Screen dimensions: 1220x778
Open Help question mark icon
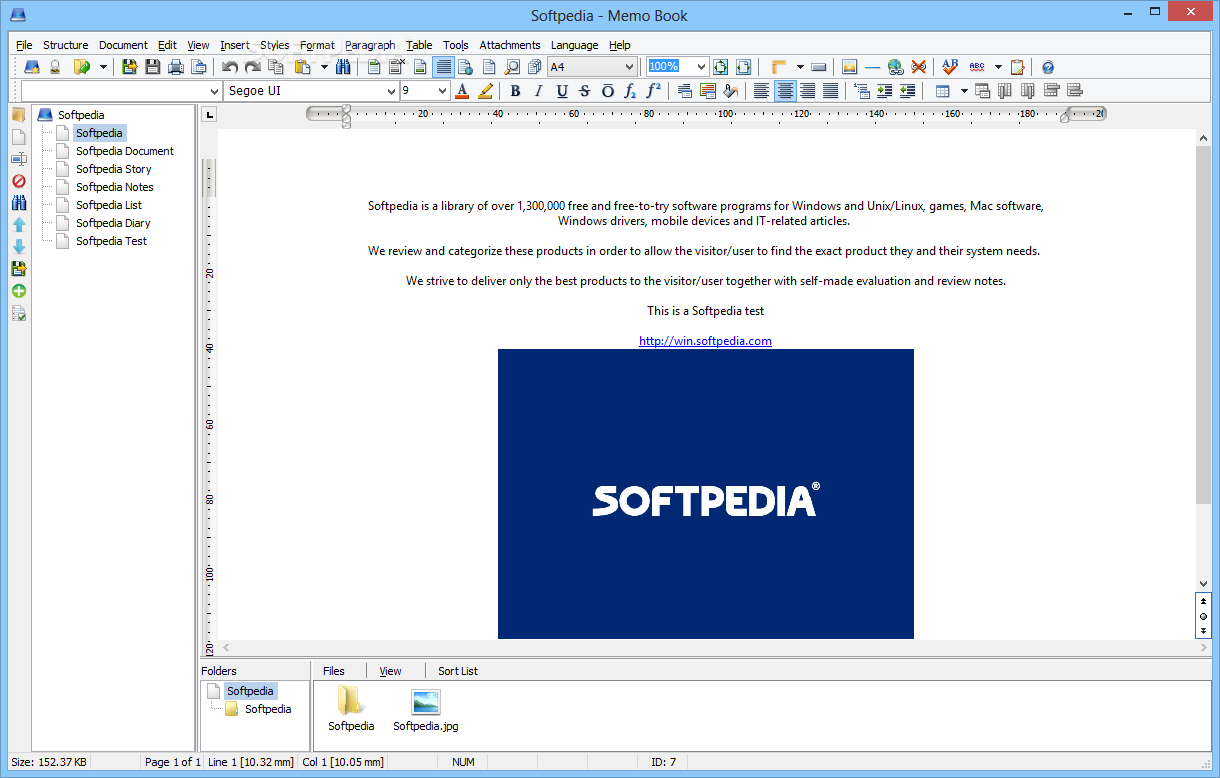(1048, 67)
